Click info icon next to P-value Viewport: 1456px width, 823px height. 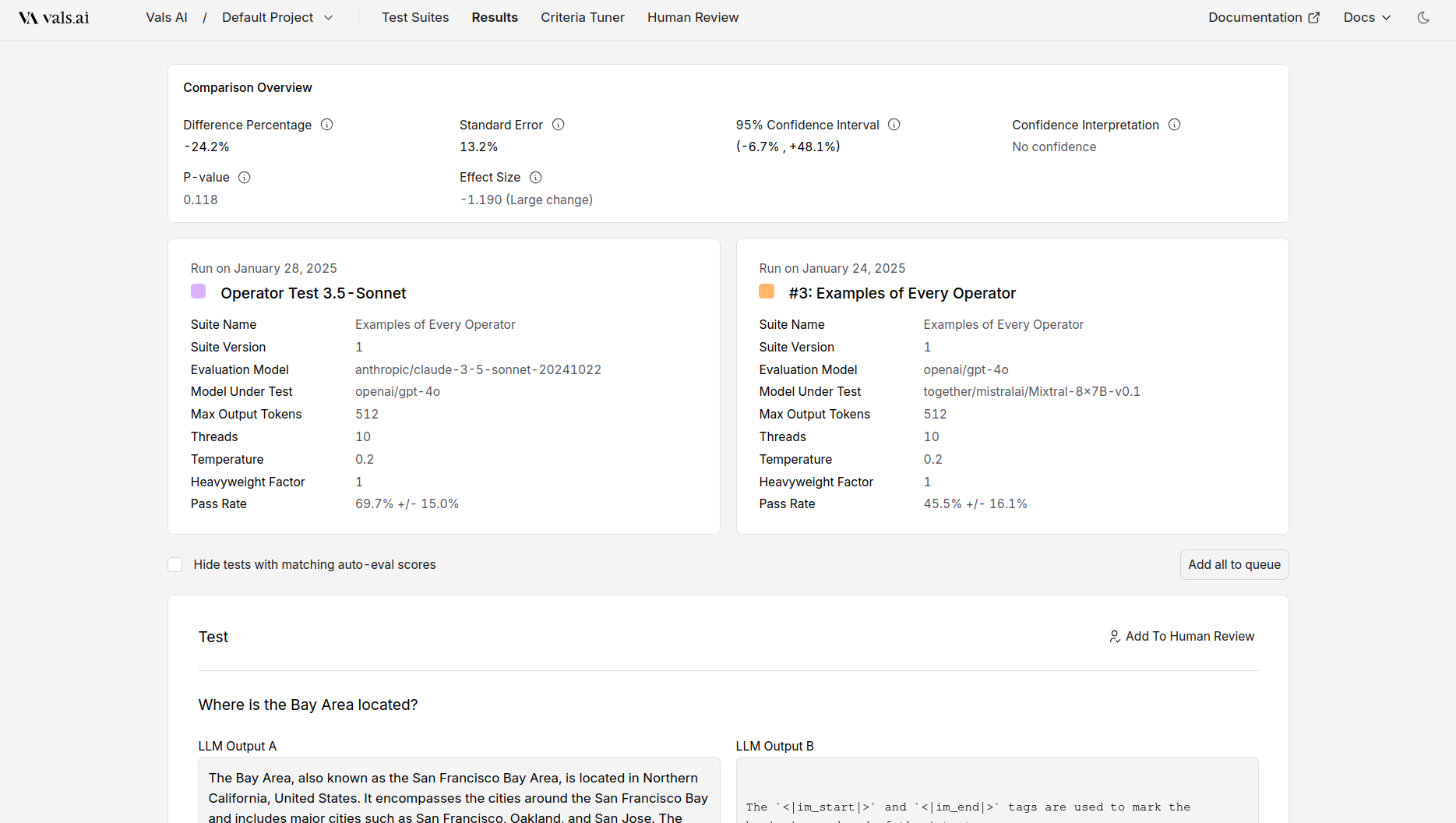[x=245, y=178]
